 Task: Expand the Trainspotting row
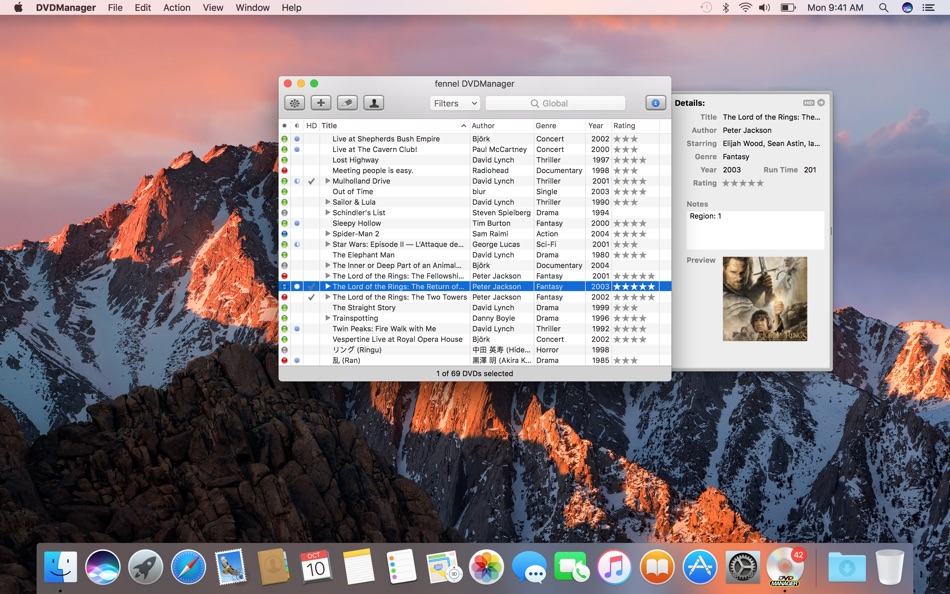click(328, 318)
